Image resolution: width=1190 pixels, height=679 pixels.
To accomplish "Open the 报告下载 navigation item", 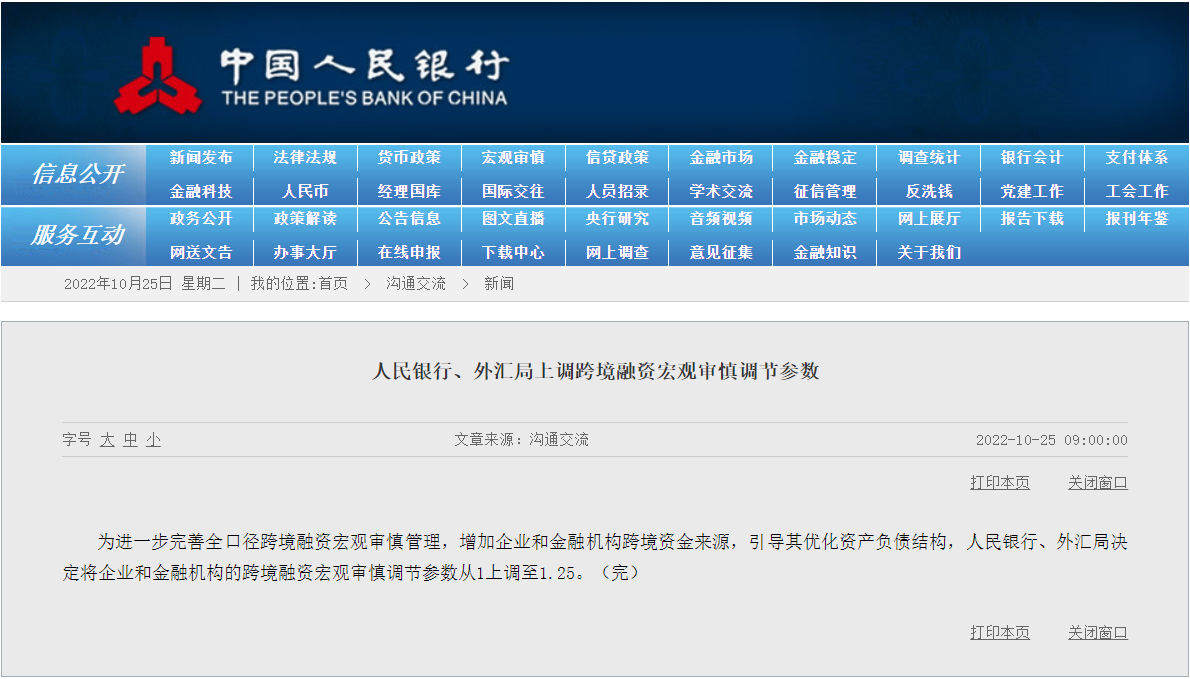I will tap(1033, 218).
